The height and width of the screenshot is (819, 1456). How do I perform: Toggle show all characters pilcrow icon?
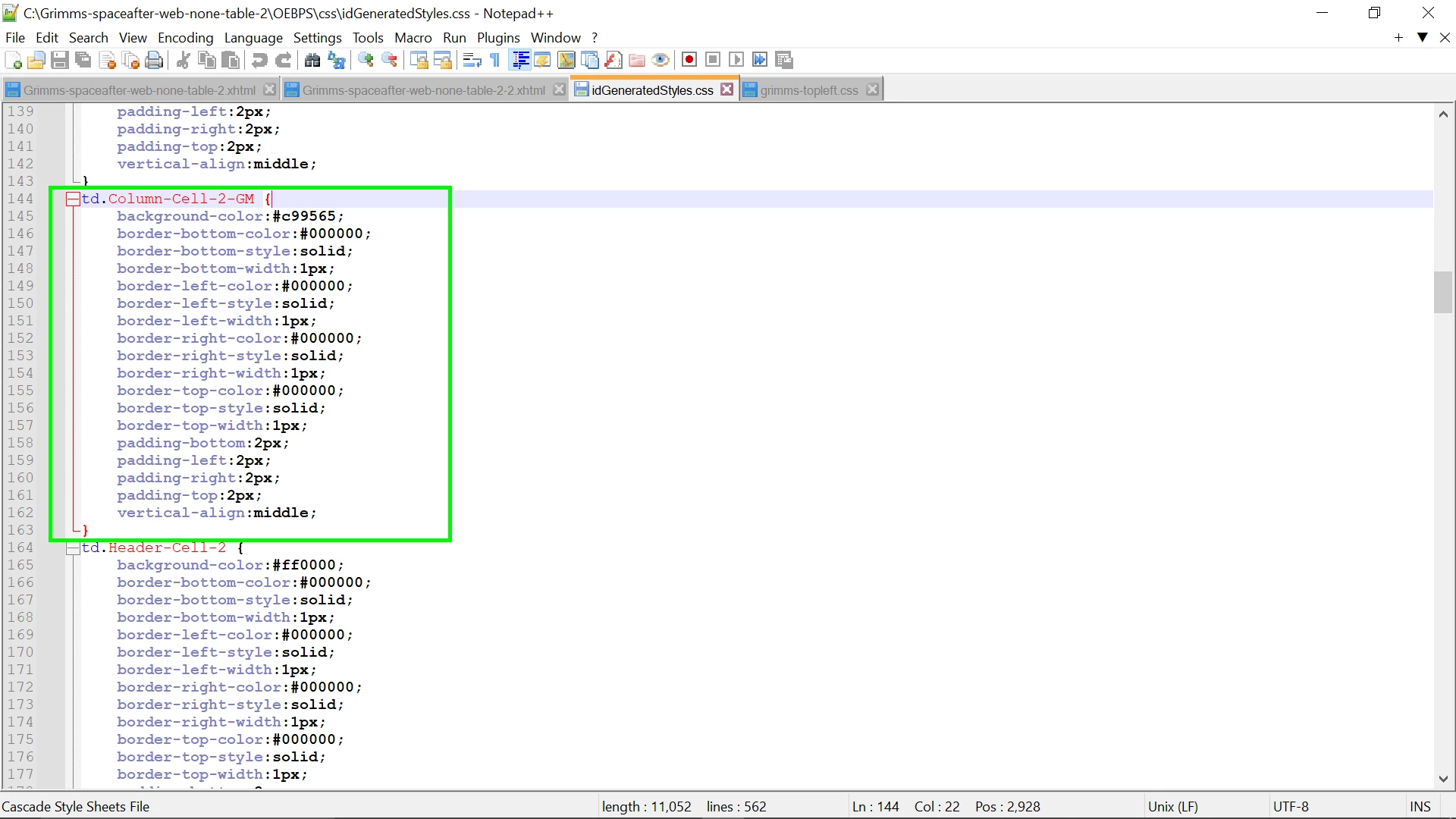click(x=495, y=61)
